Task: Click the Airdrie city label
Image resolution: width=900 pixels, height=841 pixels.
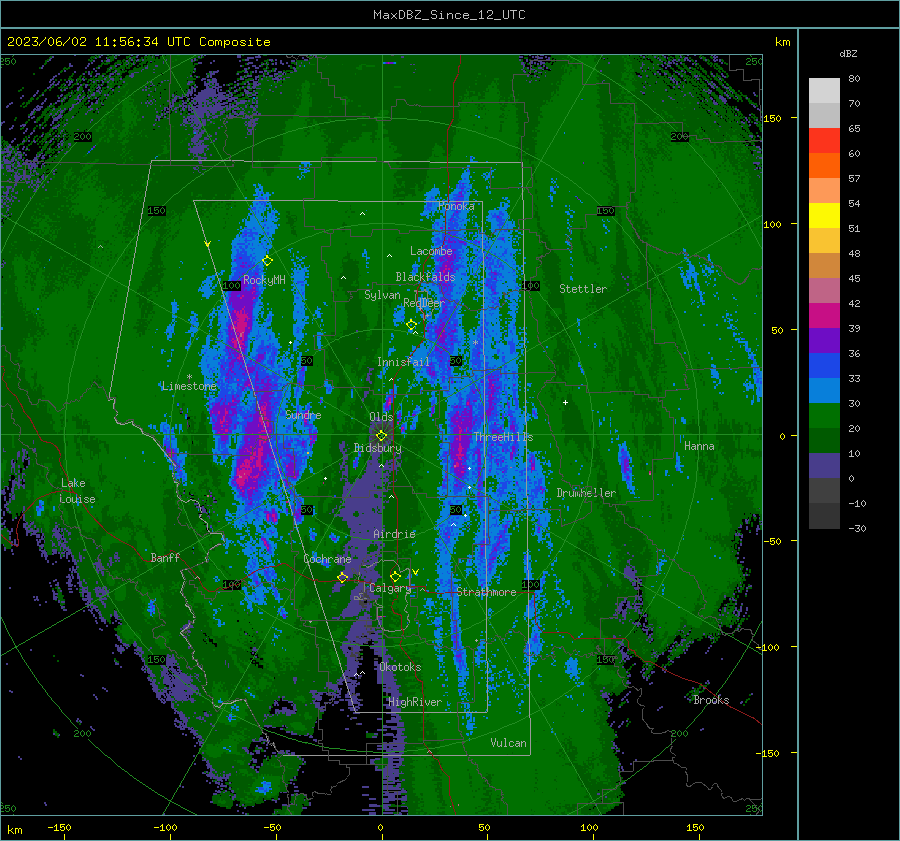Action: tap(394, 534)
